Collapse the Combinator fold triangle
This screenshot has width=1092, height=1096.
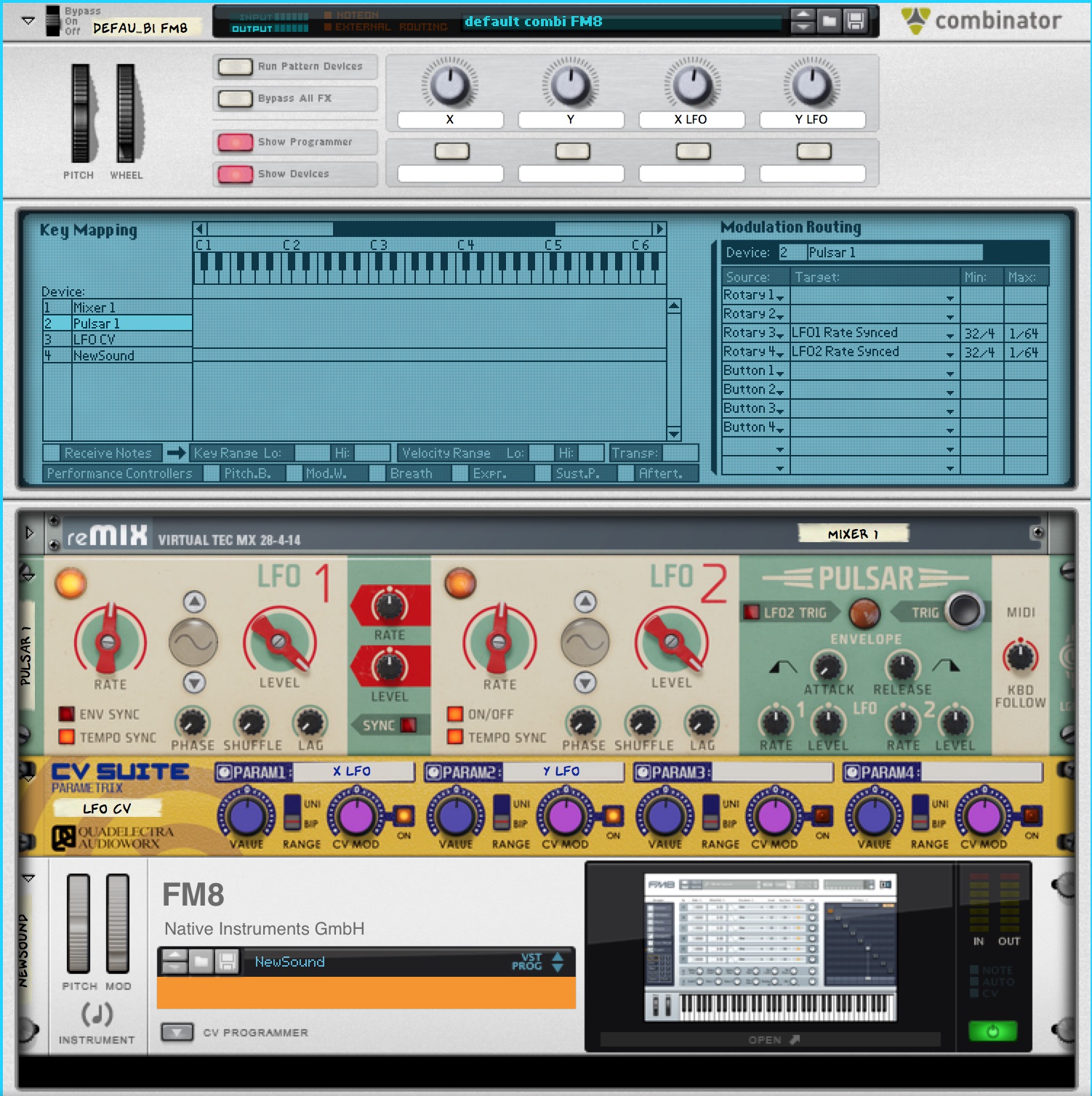point(28,21)
